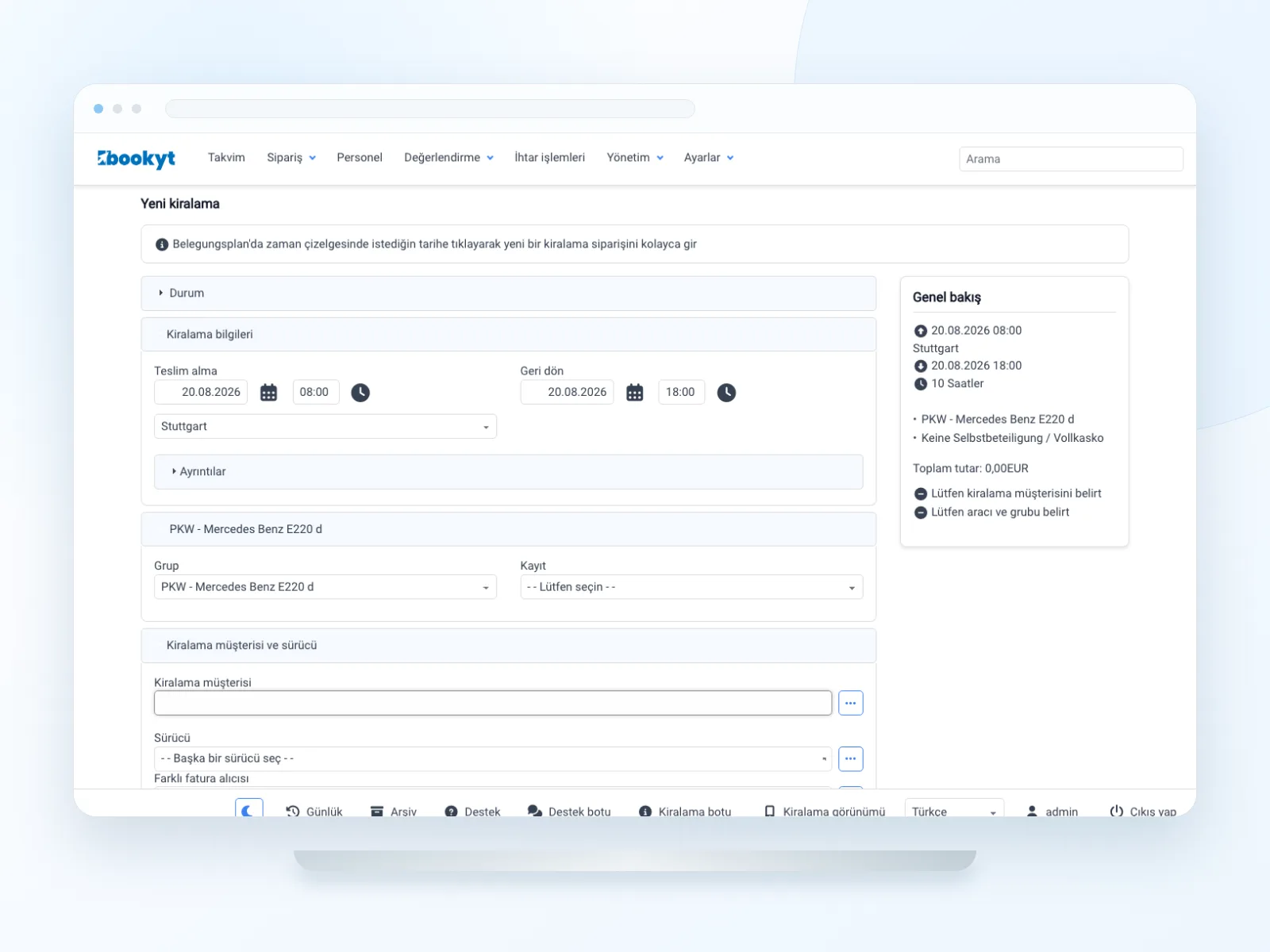Click the ellipsis button beside Sürücü
Image resolution: width=1270 pixels, height=952 pixels.
[850, 758]
